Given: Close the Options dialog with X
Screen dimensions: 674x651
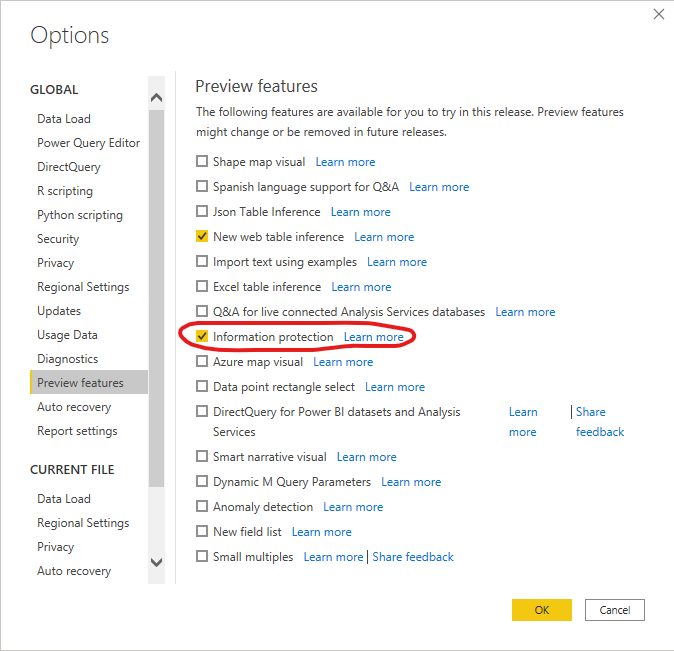Looking at the screenshot, I should pos(659,14).
